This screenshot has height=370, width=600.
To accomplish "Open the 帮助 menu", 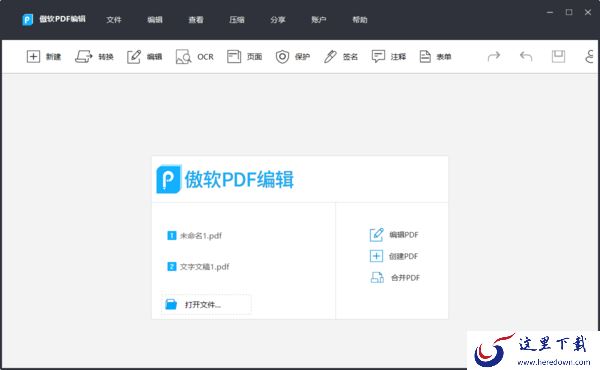I will (360, 20).
